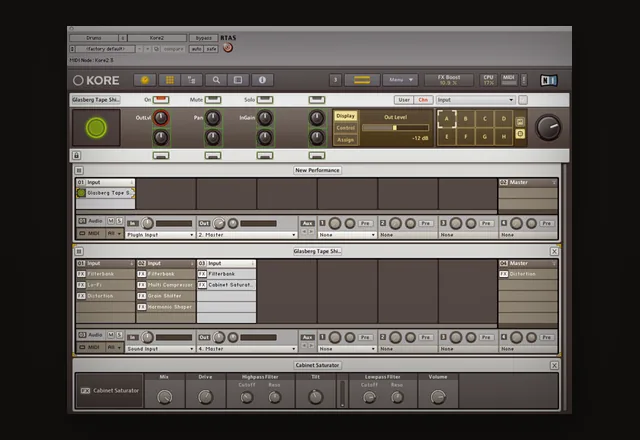Screen dimensions: 640x440
Task: Toggle Pre button for aux send 1 in New Performance
Action: (x=365, y=223)
